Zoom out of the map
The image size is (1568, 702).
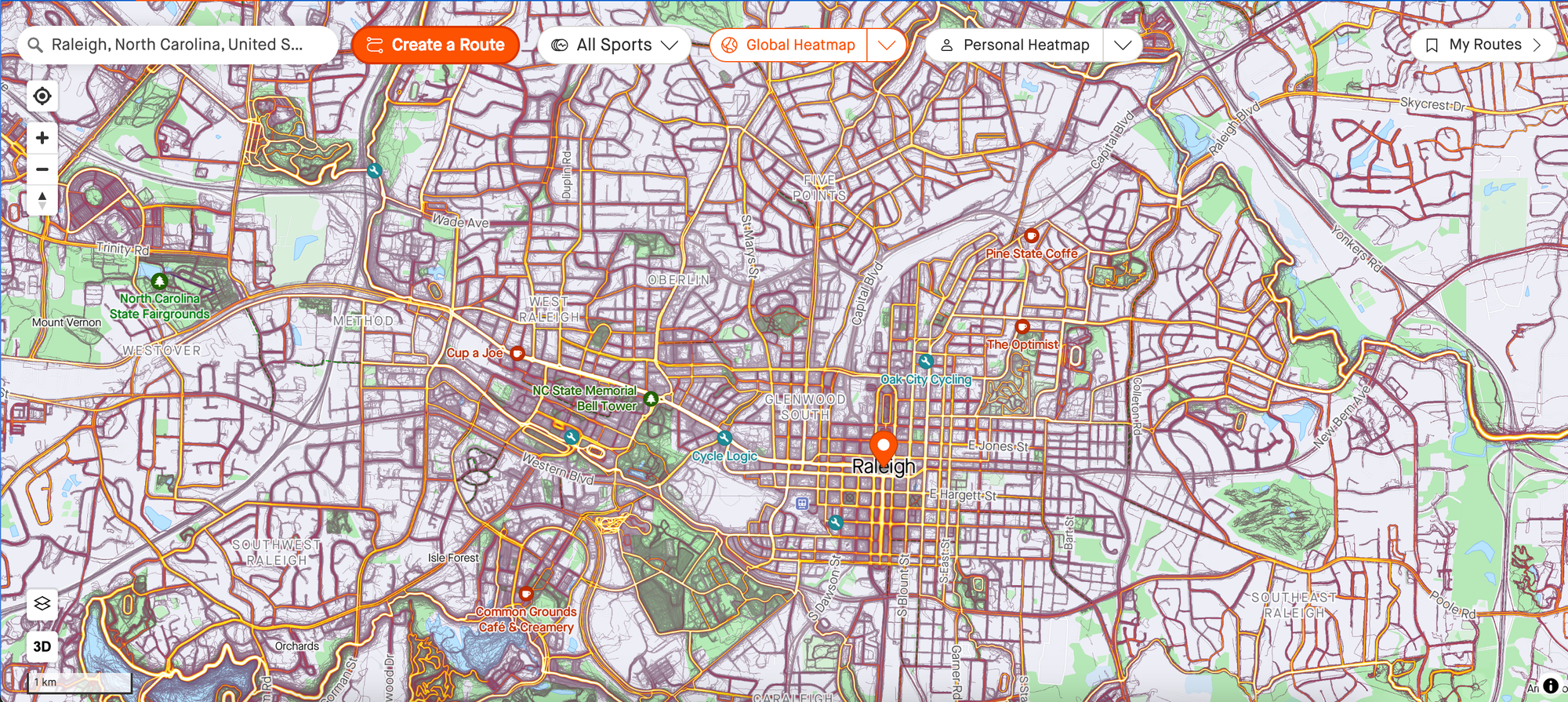click(42, 169)
